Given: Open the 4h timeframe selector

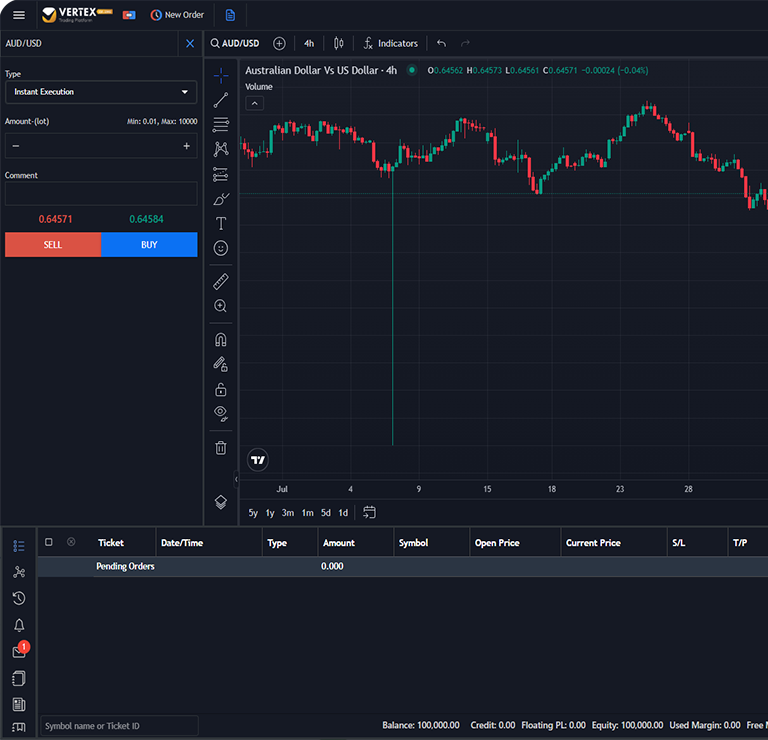Looking at the screenshot, I should pos(309,44).
